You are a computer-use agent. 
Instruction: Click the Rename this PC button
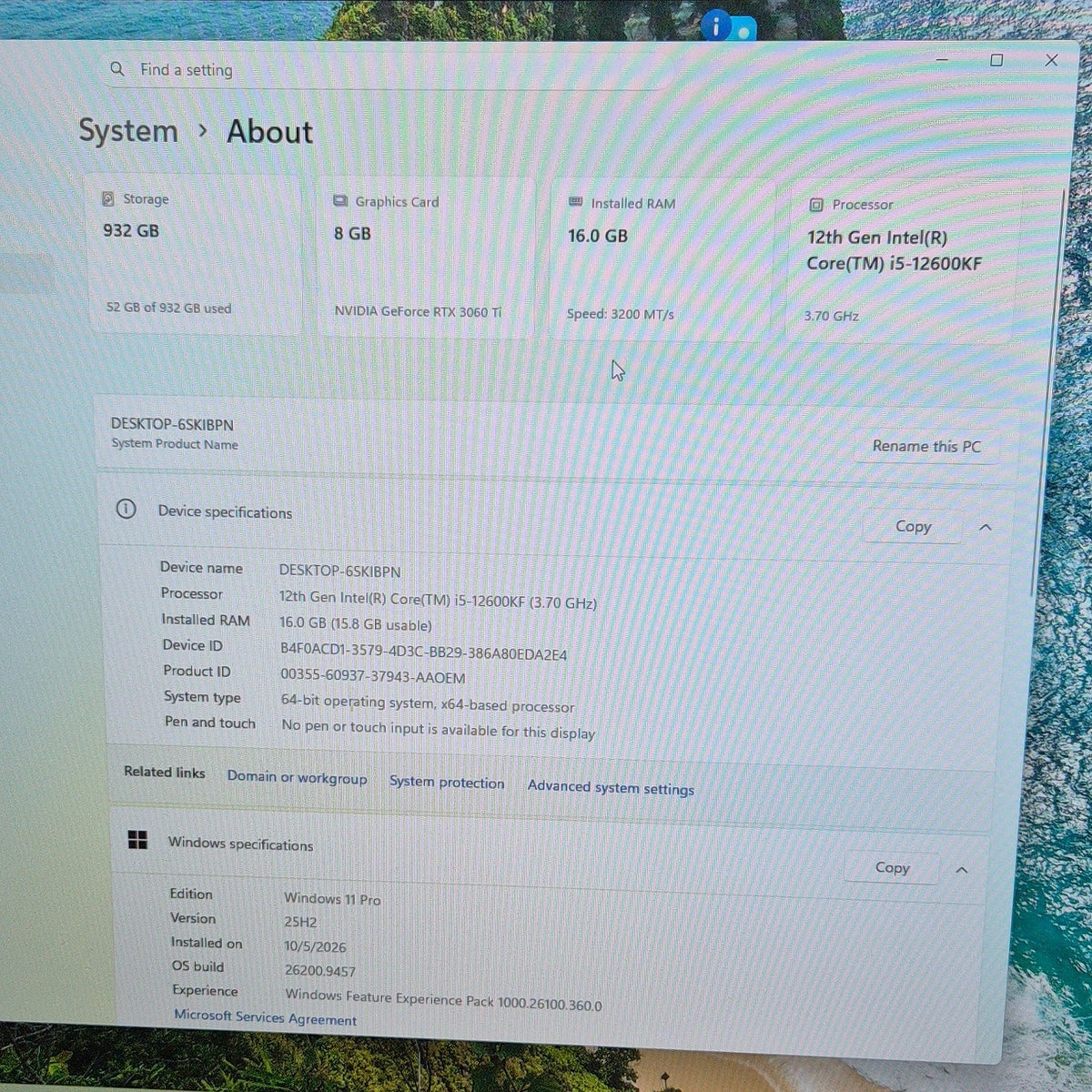pyautogui.click(x=926, y=446)
